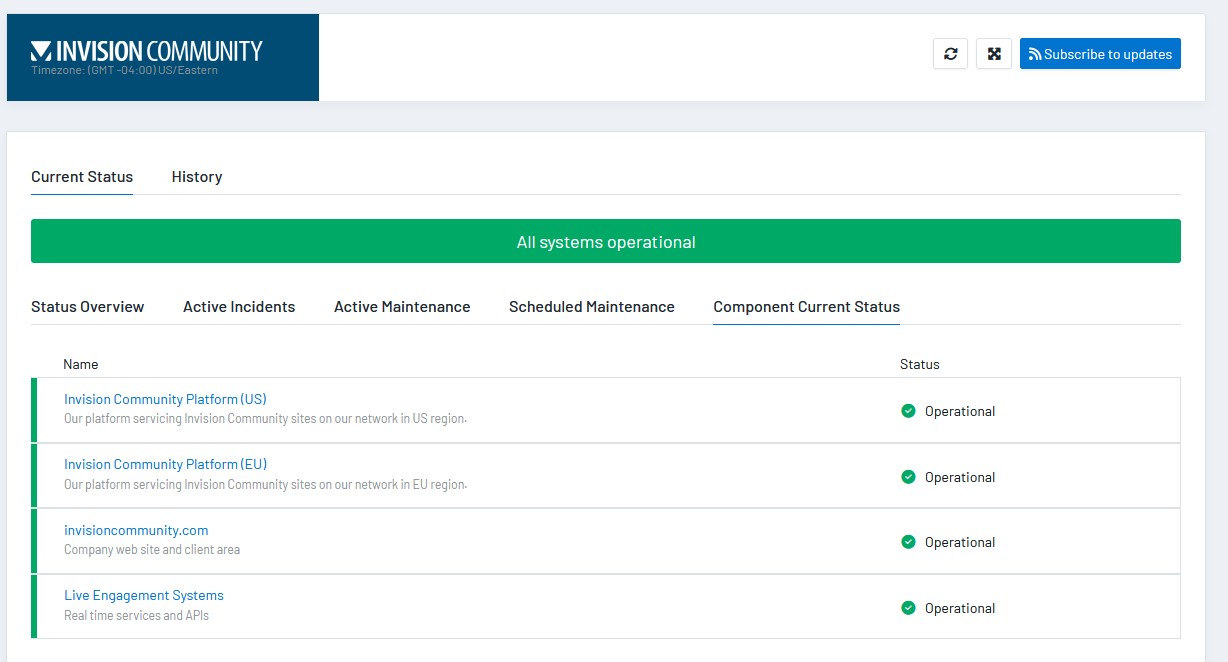Screen dimensions: 1228x662
Task: Show the Active Incidents tab
Action: 239,307
